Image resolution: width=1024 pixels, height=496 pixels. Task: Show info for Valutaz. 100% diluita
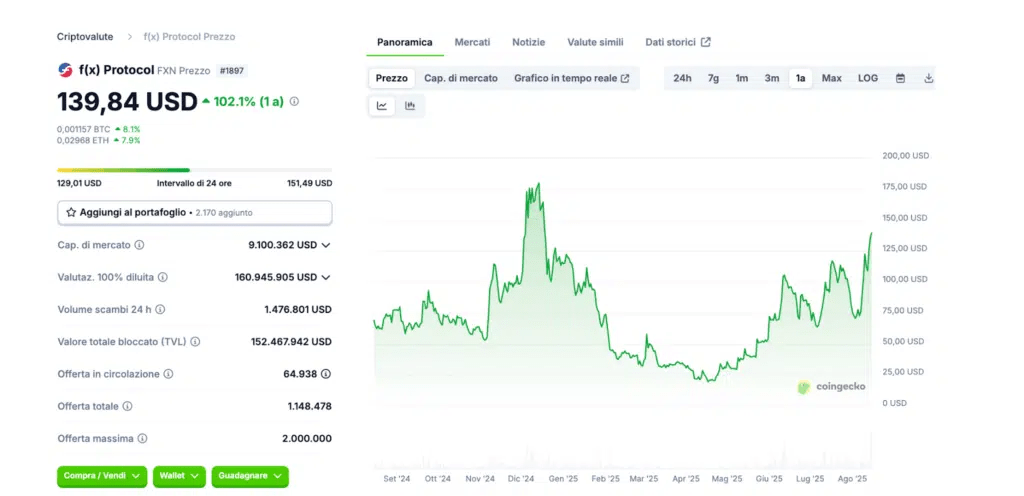pos(163,277)
